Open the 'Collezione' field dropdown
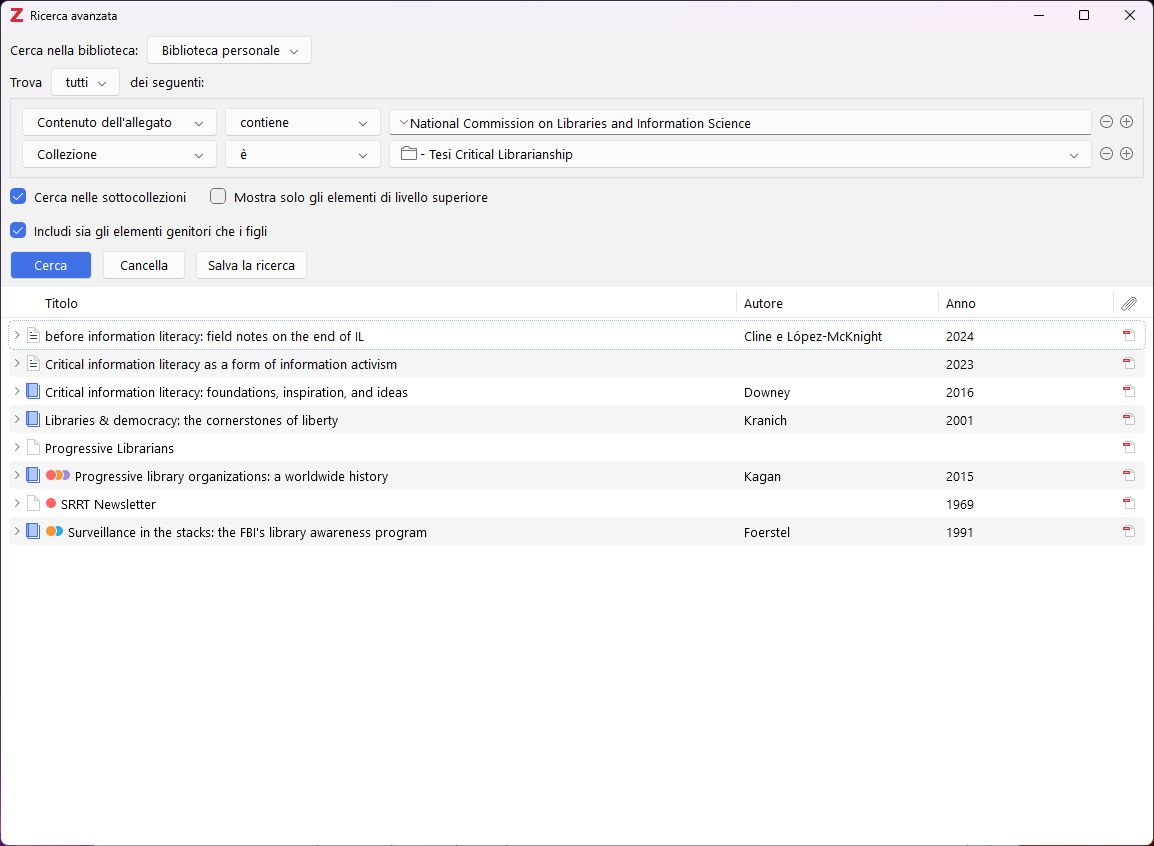The image size is (1154, 846). click(119, 154)
